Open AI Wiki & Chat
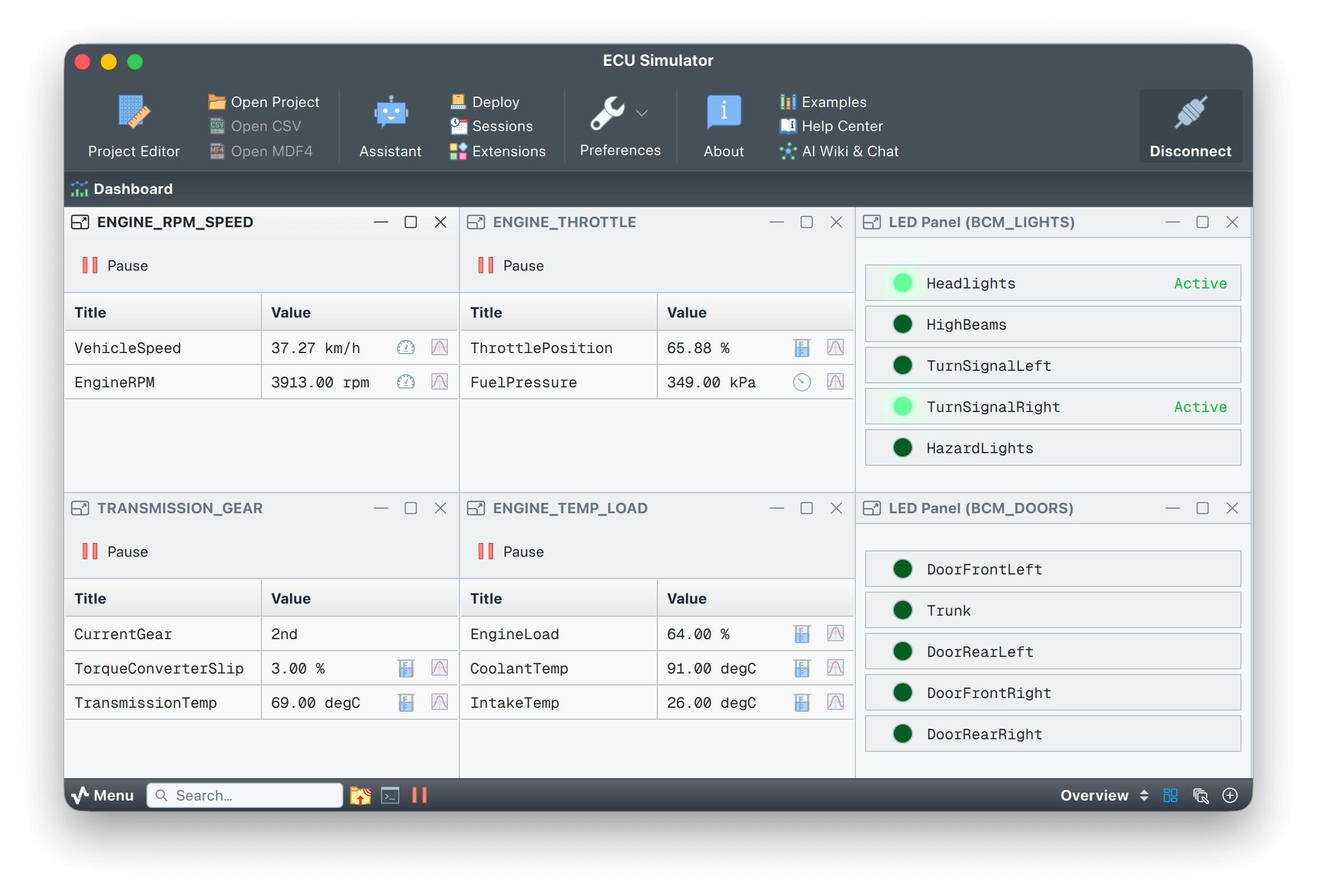 (x=839, y=151)
